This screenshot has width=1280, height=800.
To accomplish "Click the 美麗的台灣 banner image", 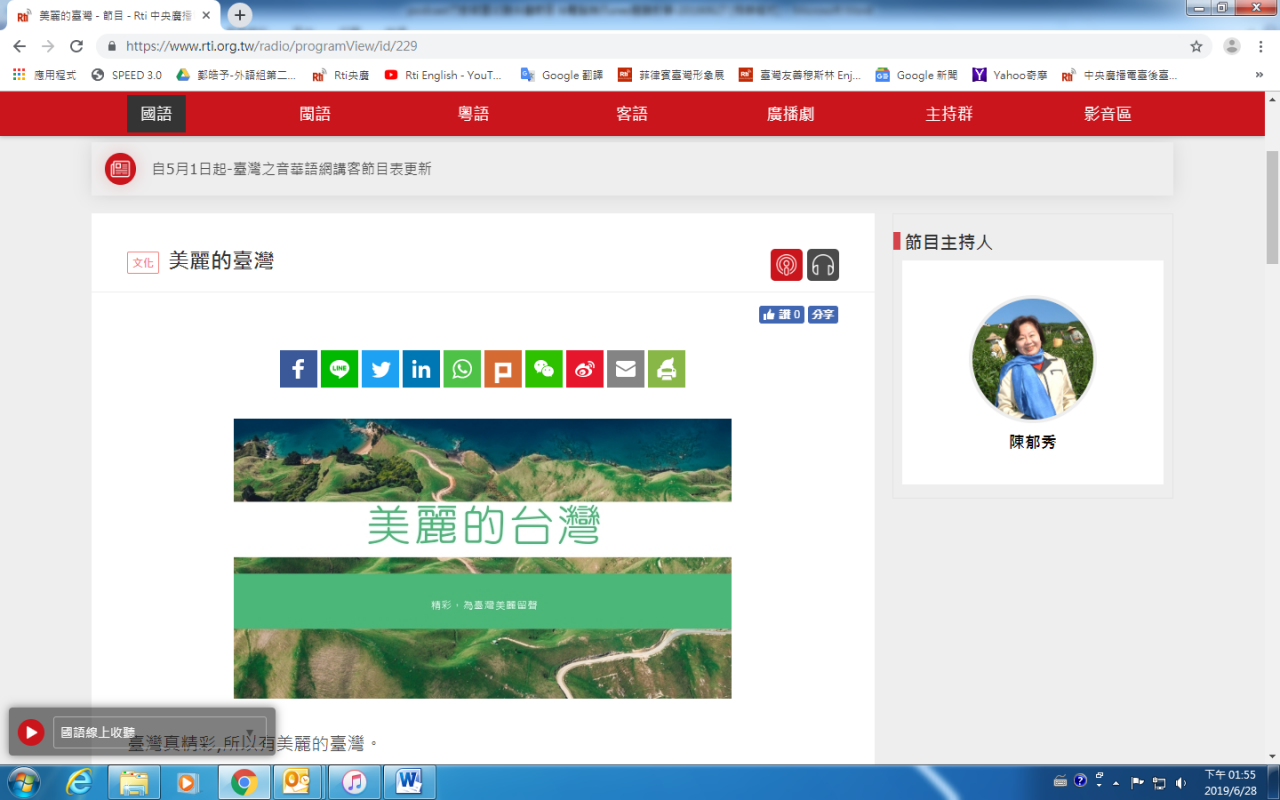I will (483, 558).
